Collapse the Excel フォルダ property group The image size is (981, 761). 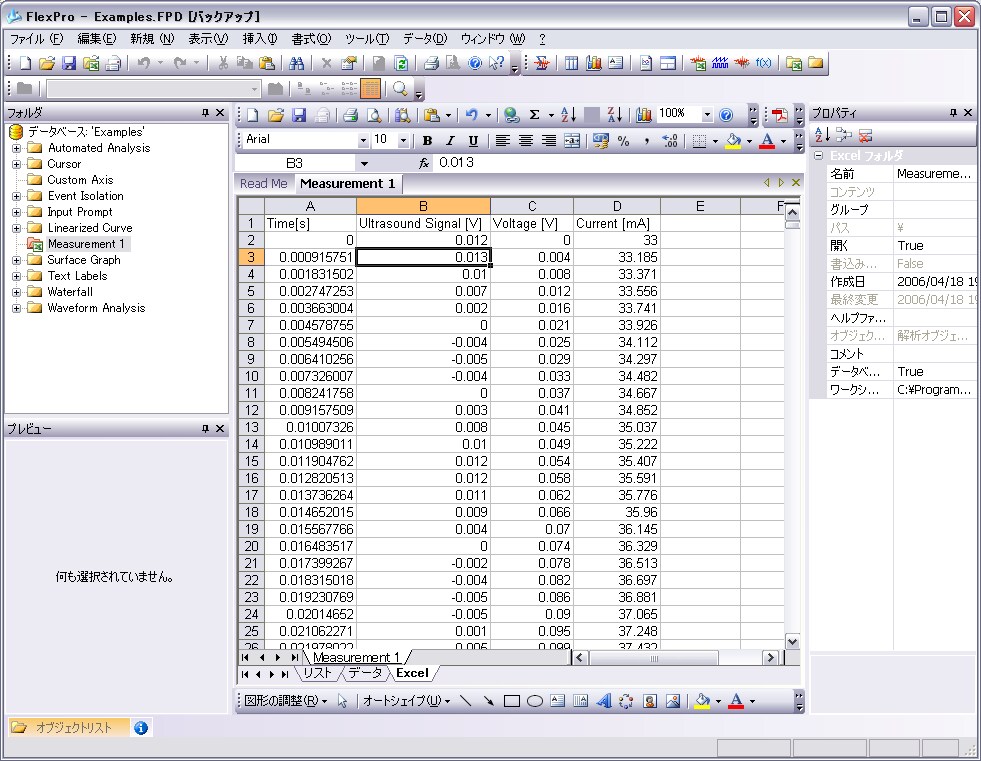click(x=818, y=155)
